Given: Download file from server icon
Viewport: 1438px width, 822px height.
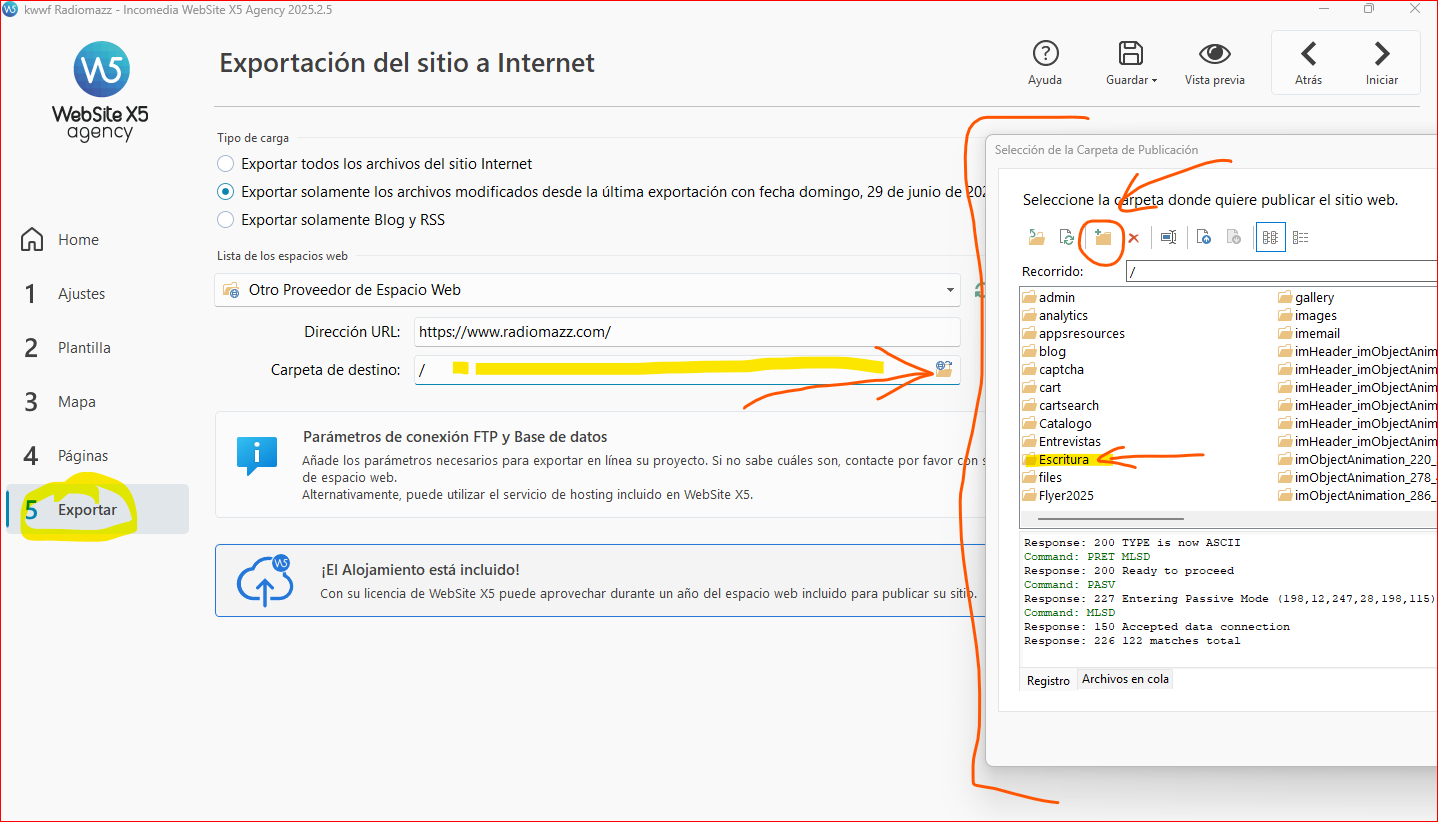Looking at the screenshot, I should pyautogui.click(x=1234, y=237).
